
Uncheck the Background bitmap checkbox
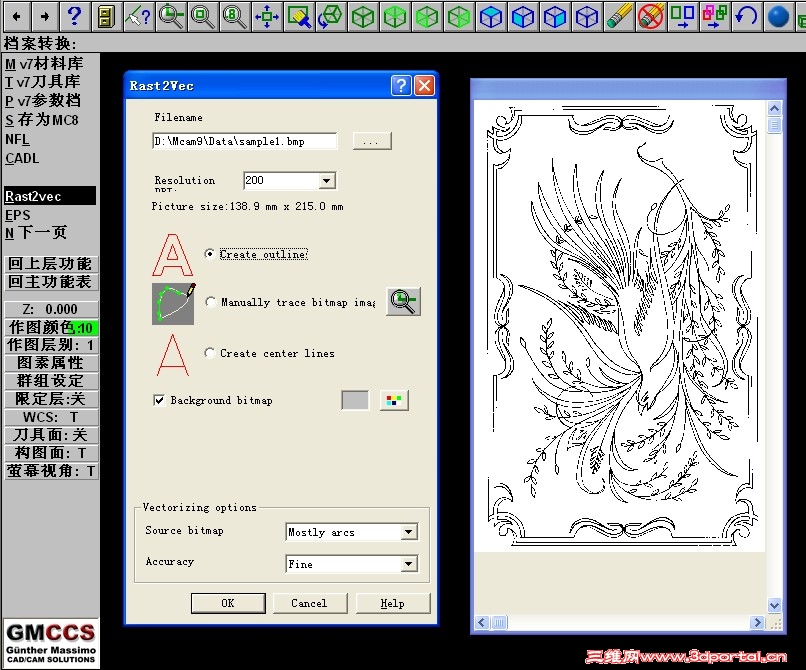(159, 400)
